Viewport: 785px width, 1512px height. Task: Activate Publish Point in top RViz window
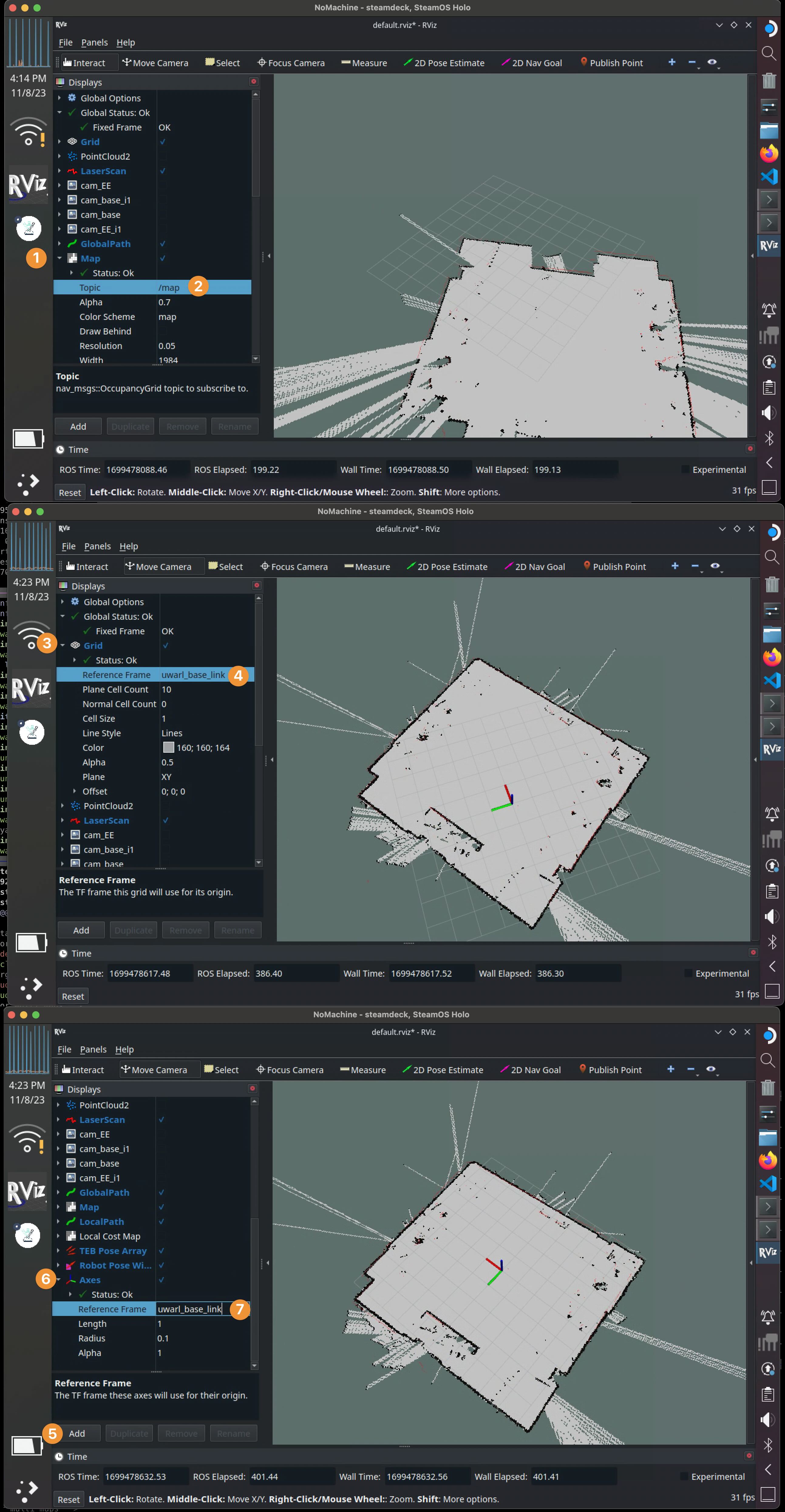[x=611, y=63]
